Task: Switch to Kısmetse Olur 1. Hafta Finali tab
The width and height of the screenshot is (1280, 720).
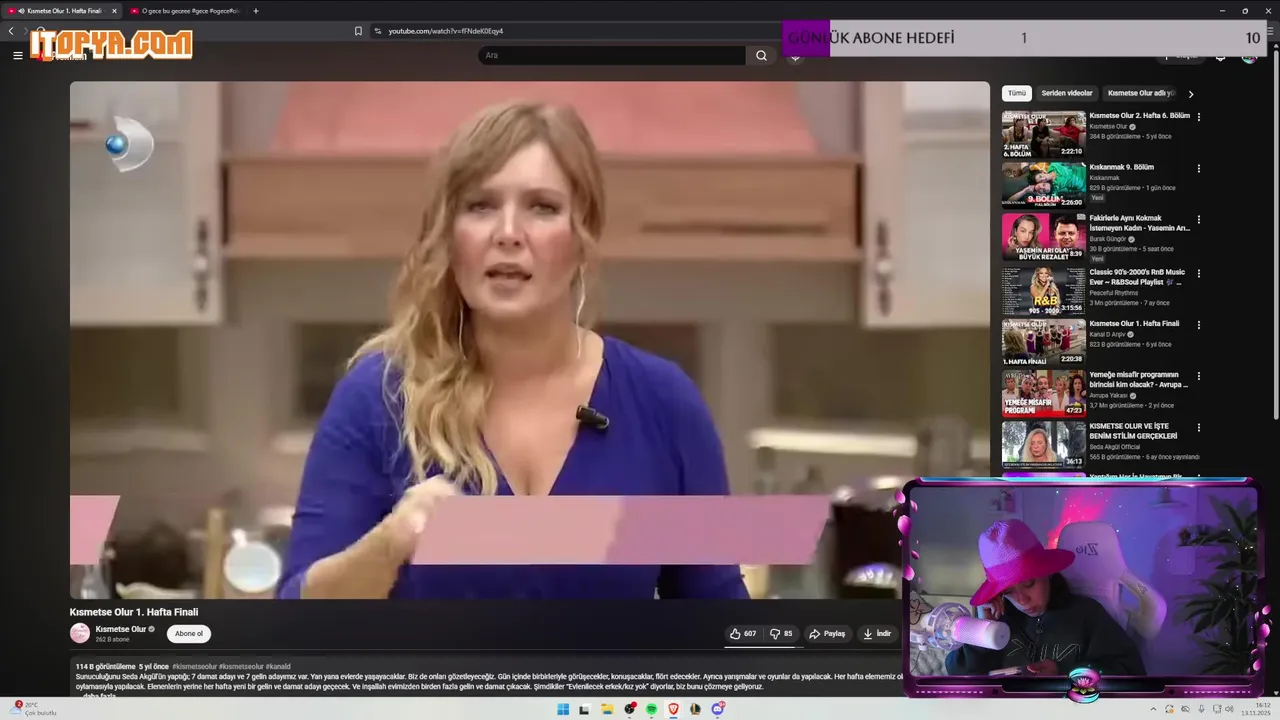Action: pyautogui.click(x=62, y=11)
